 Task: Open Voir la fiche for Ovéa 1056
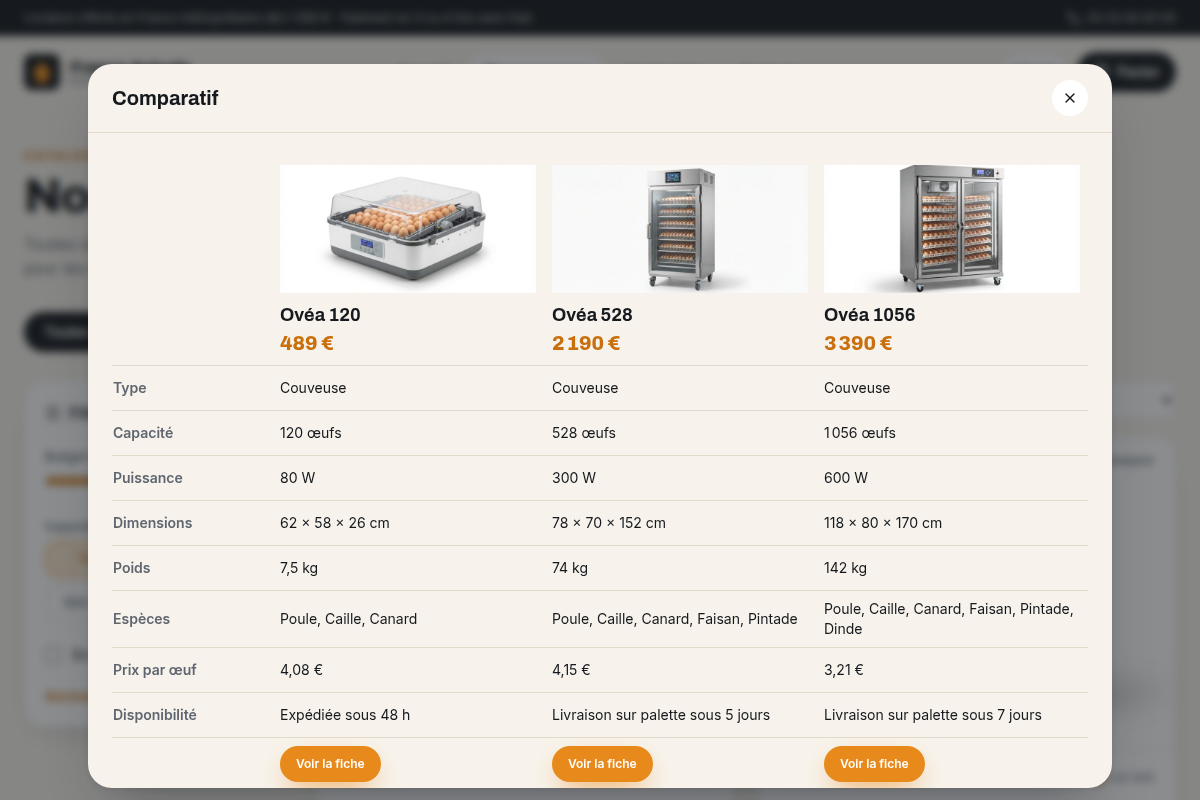[x=874, y=764]
